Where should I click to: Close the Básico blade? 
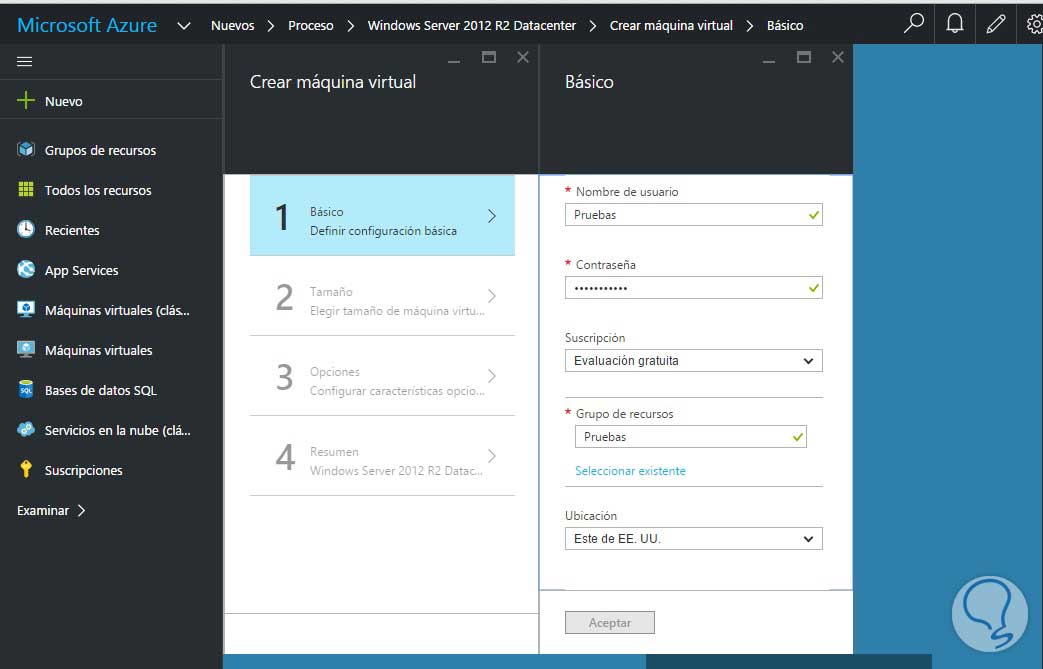(x=837, y=57)
